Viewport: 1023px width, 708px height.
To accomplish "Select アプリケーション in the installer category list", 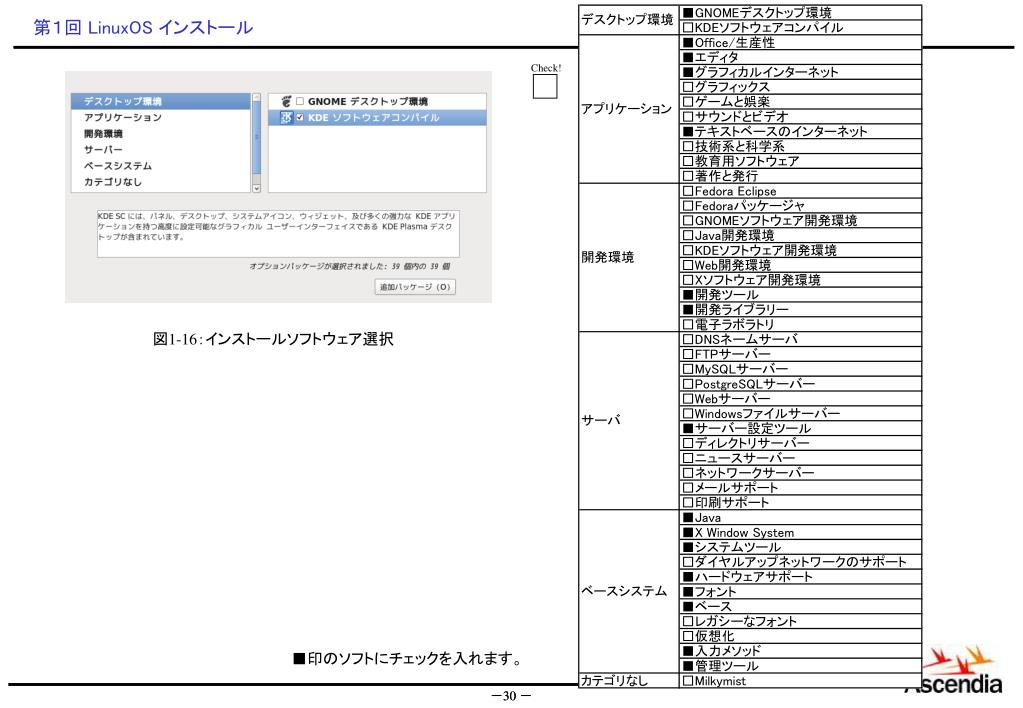I will 160,117.
